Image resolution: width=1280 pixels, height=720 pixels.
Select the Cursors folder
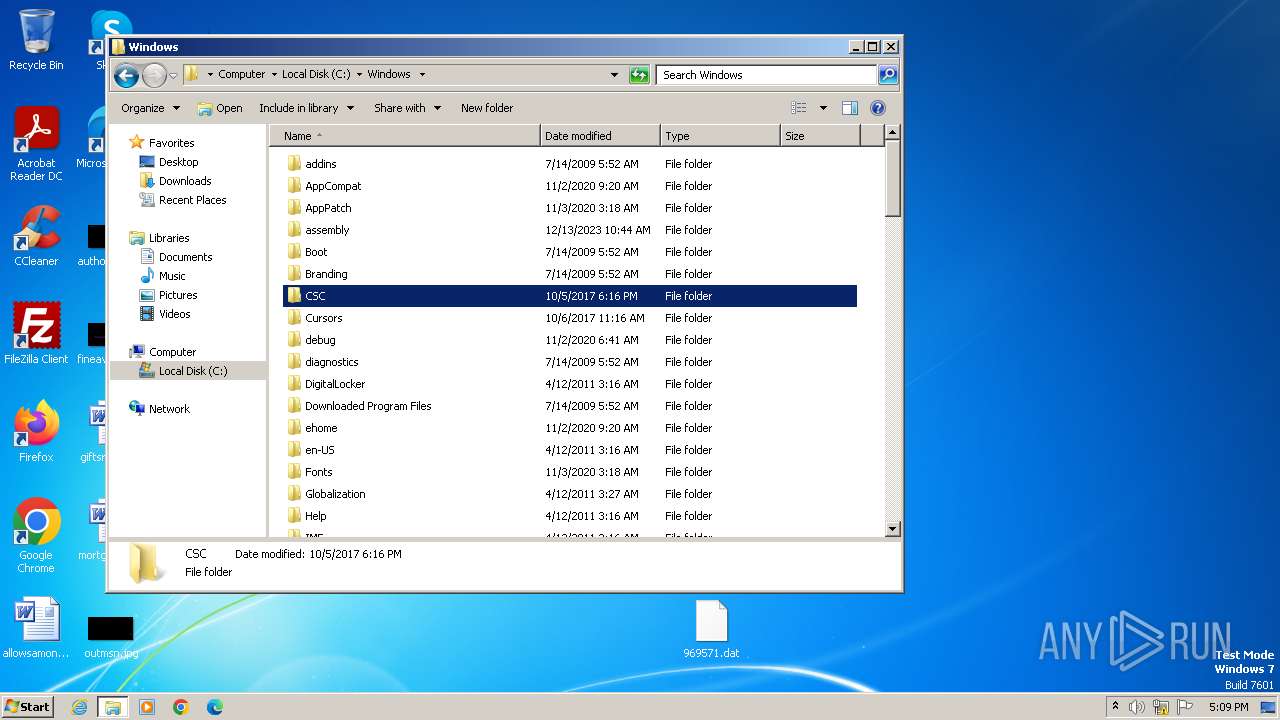coord(323,318)
